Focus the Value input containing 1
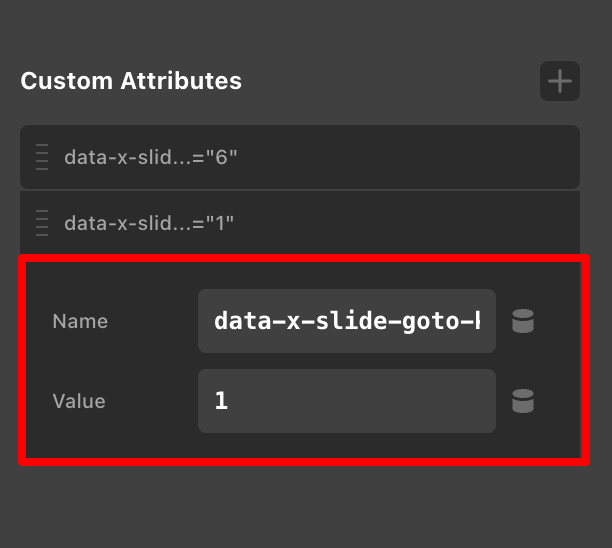The width and height of the screenshot is (612, 548). 346,401
